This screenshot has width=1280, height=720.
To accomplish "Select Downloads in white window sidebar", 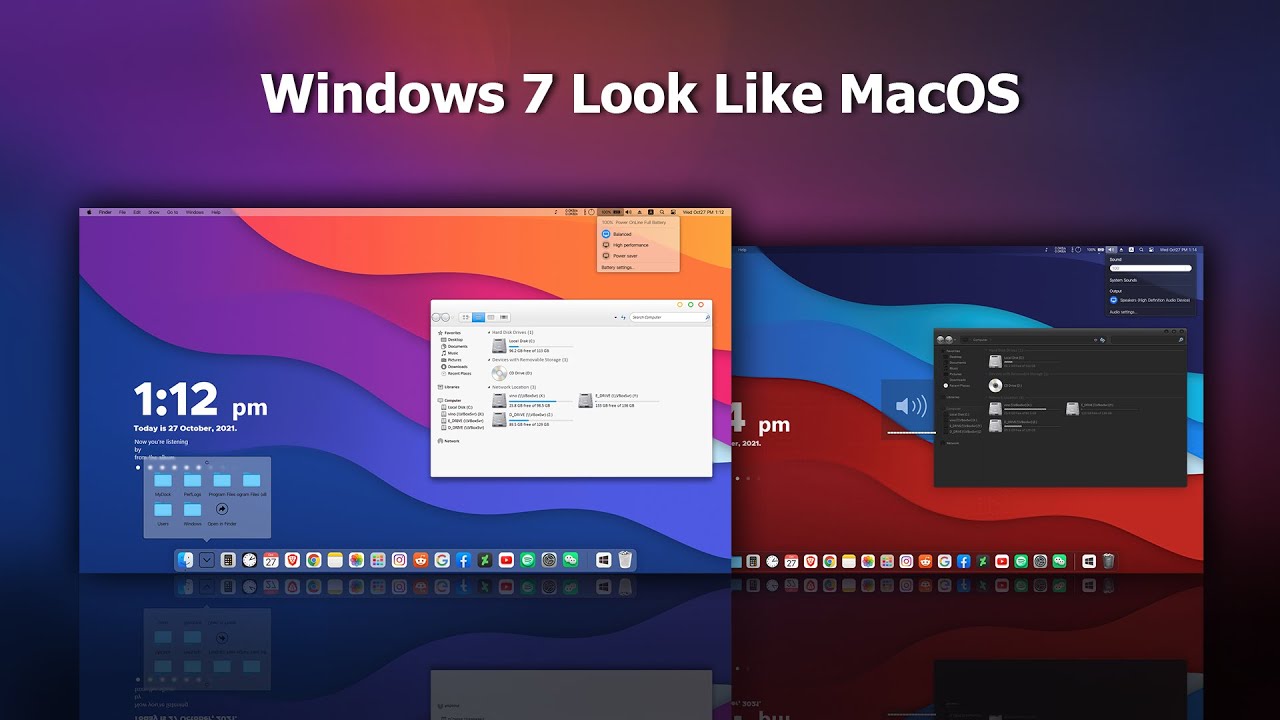I will [x=454, y=367].
